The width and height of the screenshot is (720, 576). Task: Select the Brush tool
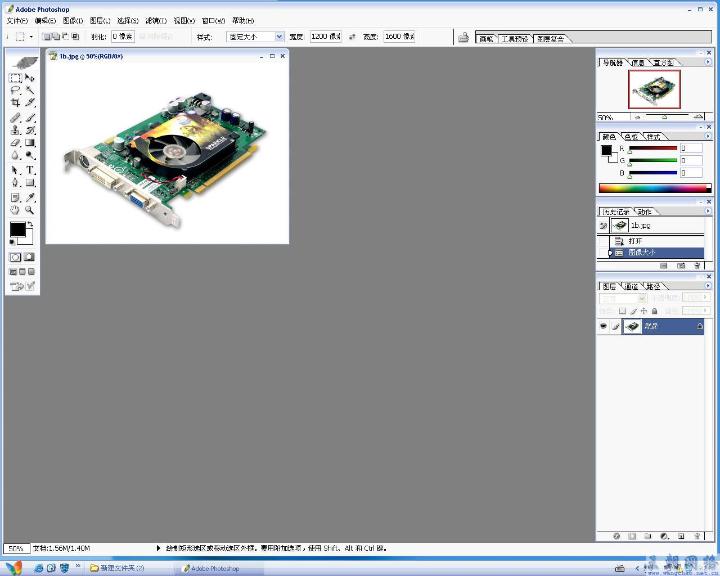point(30,118)
